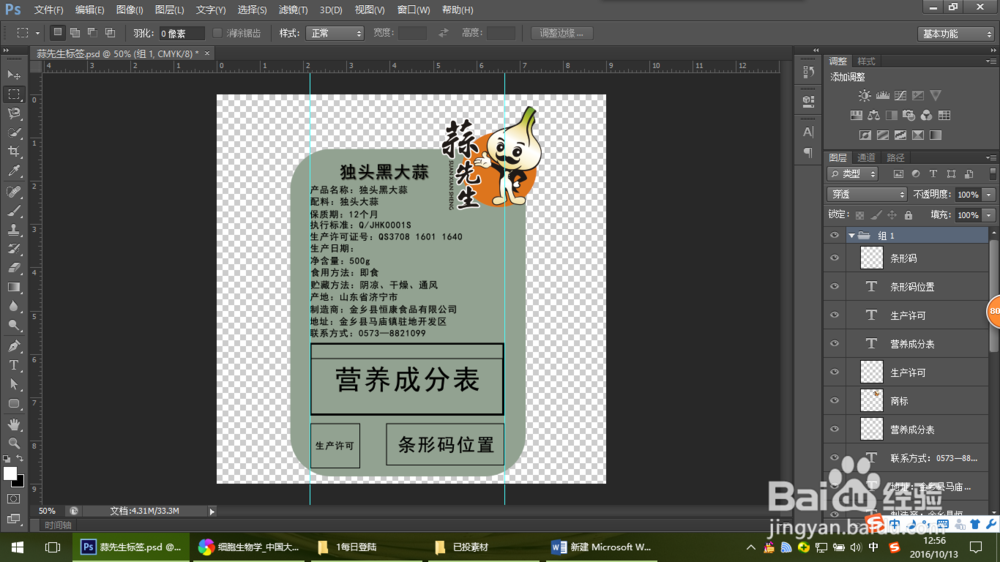1000x562 pixels.
Task: Hide the 组 1 group
Action: (x=834, y=235)
